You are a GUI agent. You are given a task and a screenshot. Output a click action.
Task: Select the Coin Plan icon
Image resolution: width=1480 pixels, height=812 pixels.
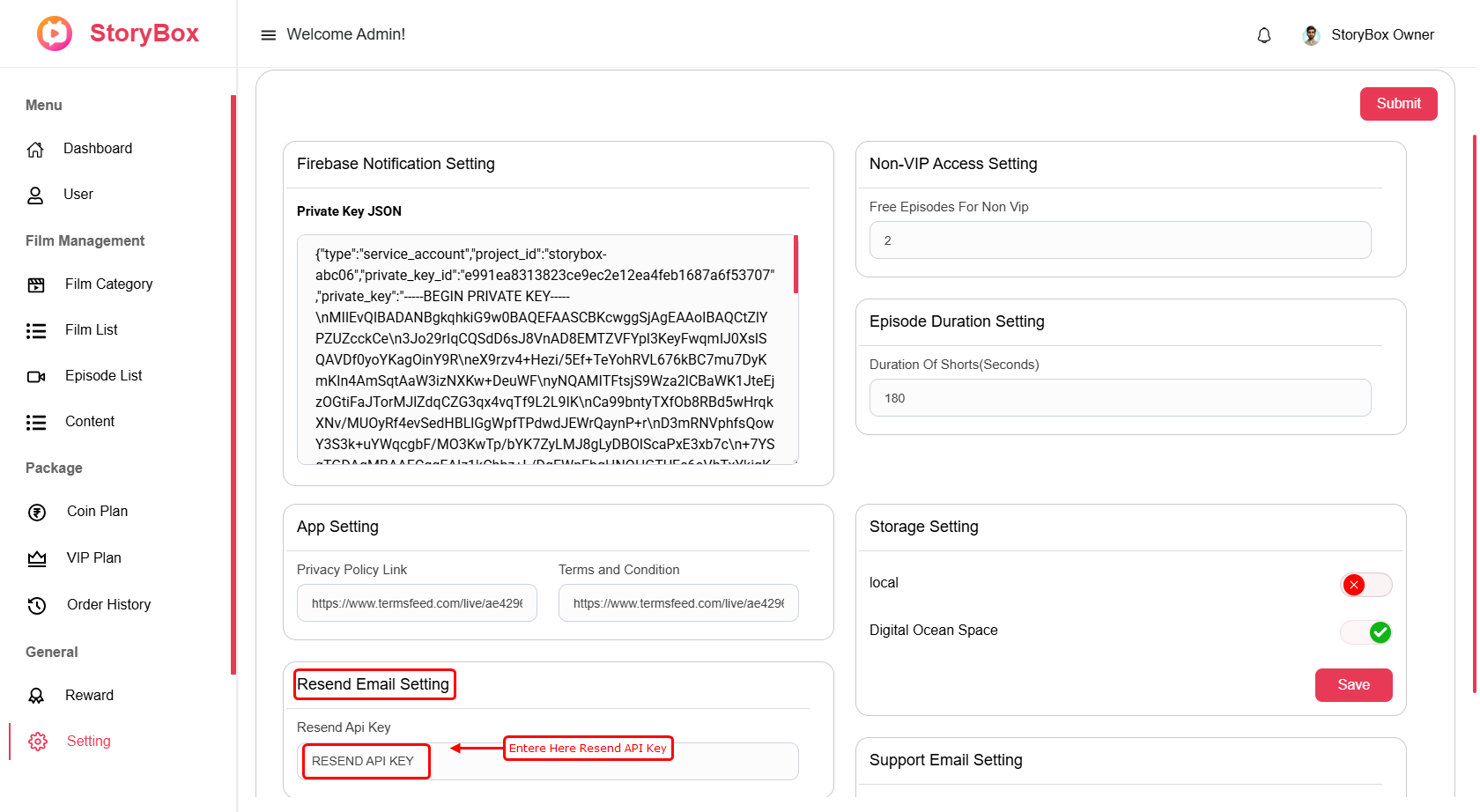(37, 513)
